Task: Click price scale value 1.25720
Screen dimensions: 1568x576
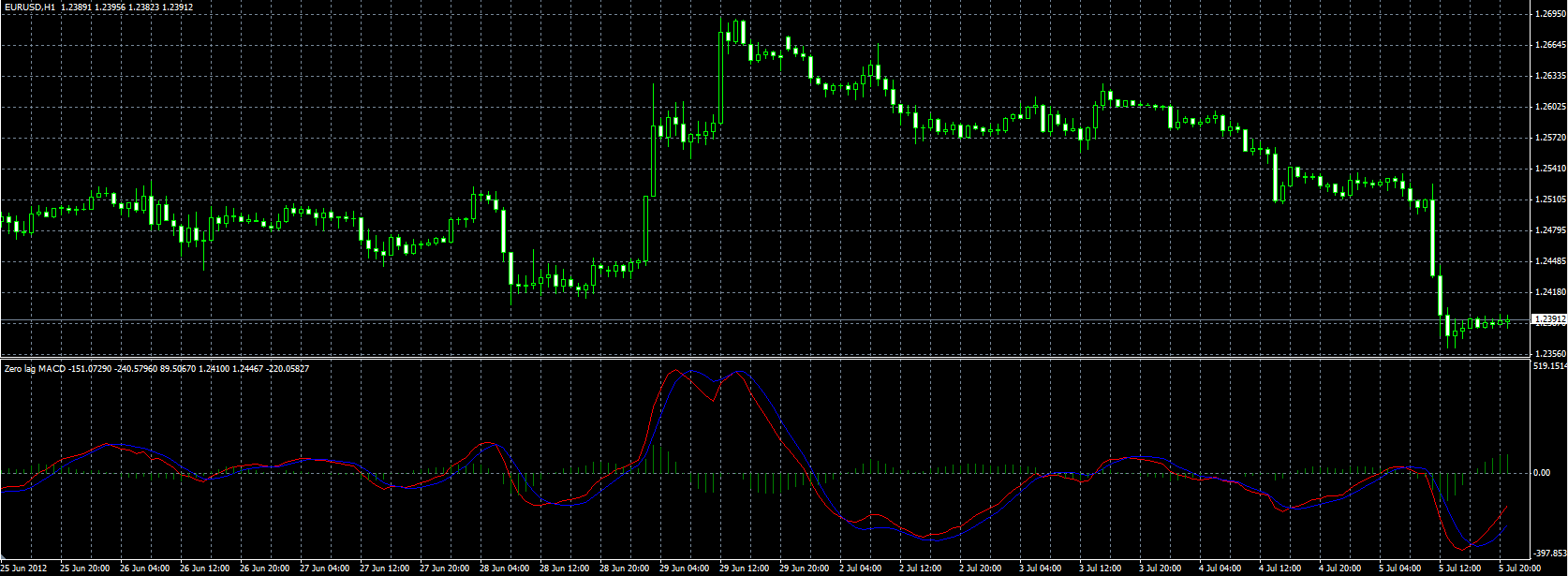Action: [1549, 138]
